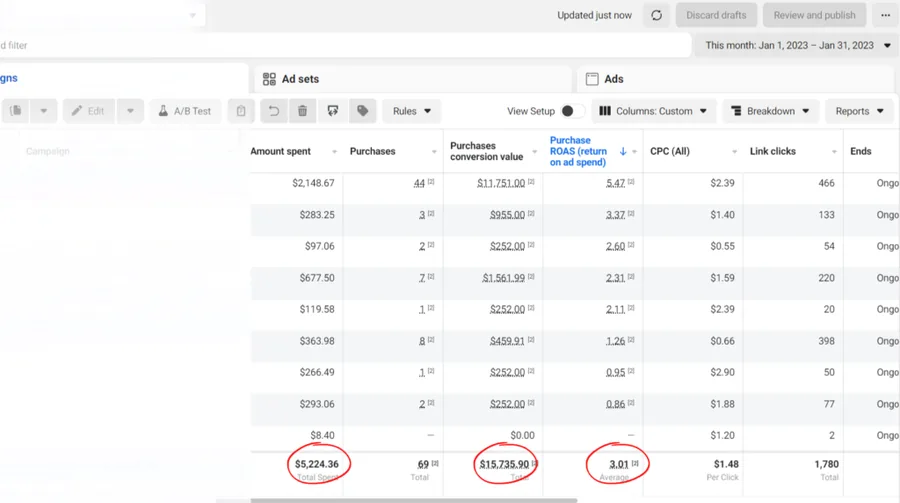Open Amount spent column dropdown arrow
This screenshot has height=503, width=900.
pos(334,152)
